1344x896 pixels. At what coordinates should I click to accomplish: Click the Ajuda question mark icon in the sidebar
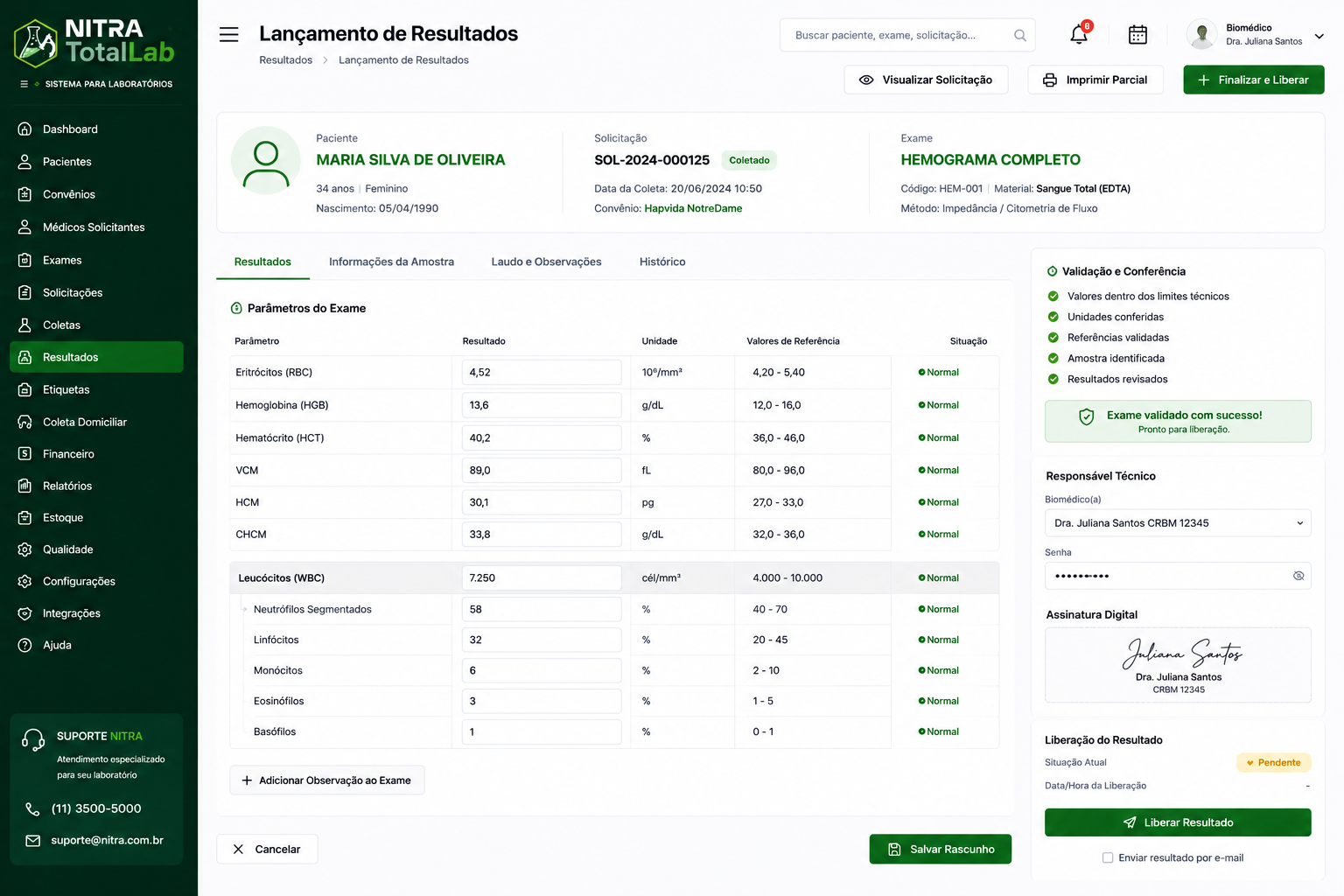[25, 645]
